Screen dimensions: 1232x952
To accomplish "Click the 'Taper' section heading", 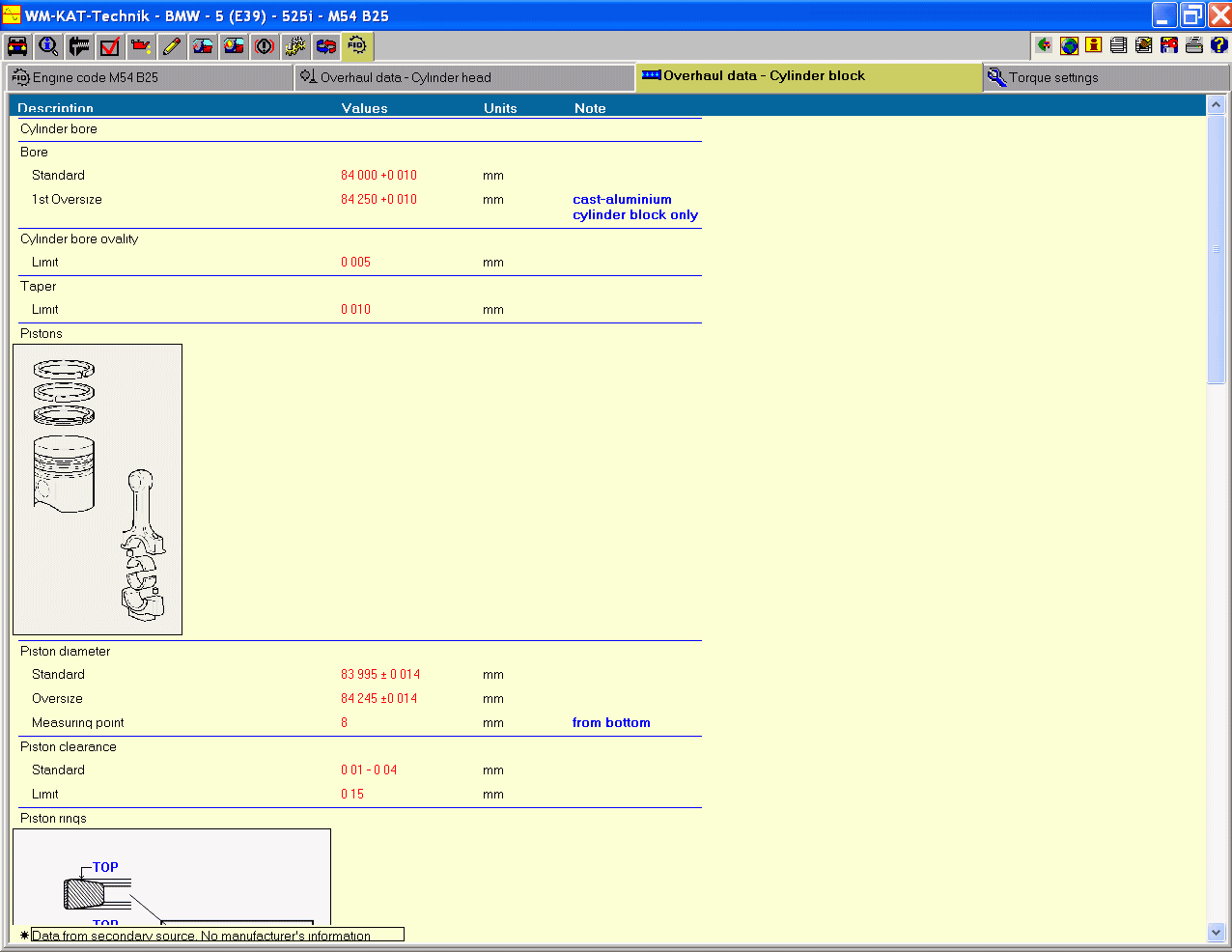I will [39, 286].
